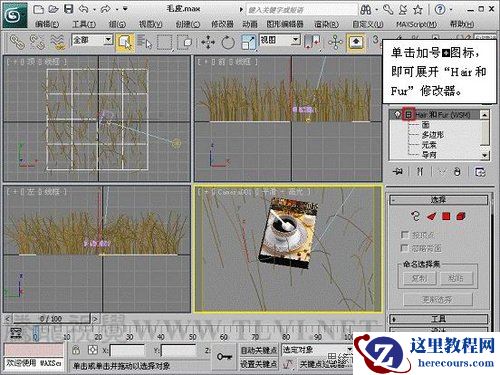Image resolution: width=500 pixels, height=375 pixels.
Task: Click the 自动关键点 auto key button
Action: [x=259, y=350]
